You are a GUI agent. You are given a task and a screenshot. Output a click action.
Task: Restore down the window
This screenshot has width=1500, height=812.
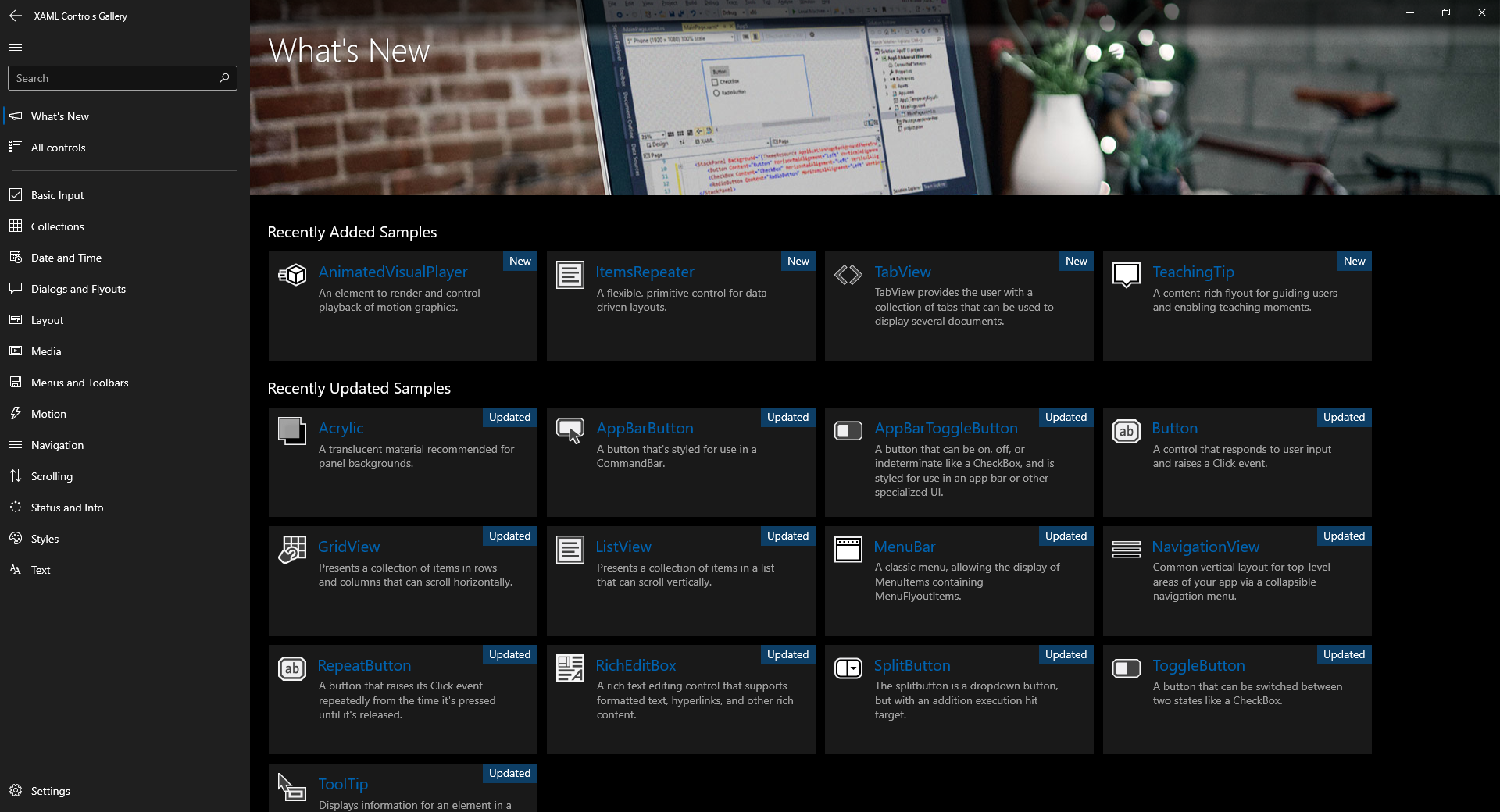1446,12
